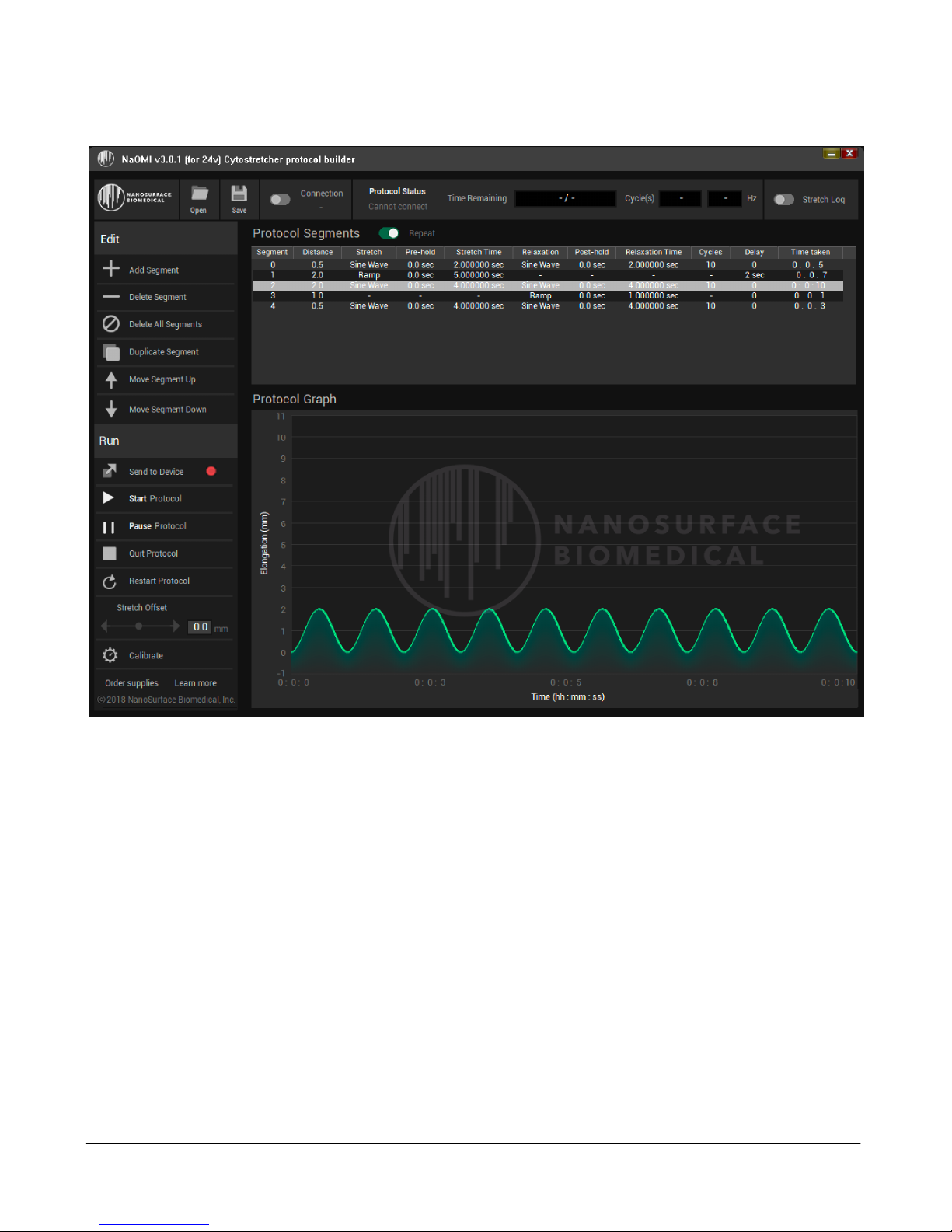Image resolution: width=952 pixels, height=1232 pixels.
Task: Click the Stretch Time column header
Action: coord(479,252)
